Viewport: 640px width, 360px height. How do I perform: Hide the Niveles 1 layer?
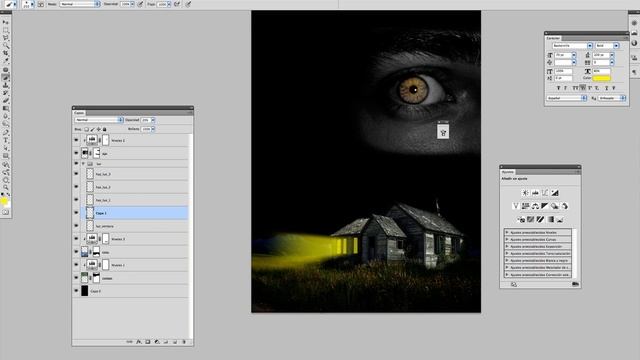pyautogui.click(x=76, y=265)
